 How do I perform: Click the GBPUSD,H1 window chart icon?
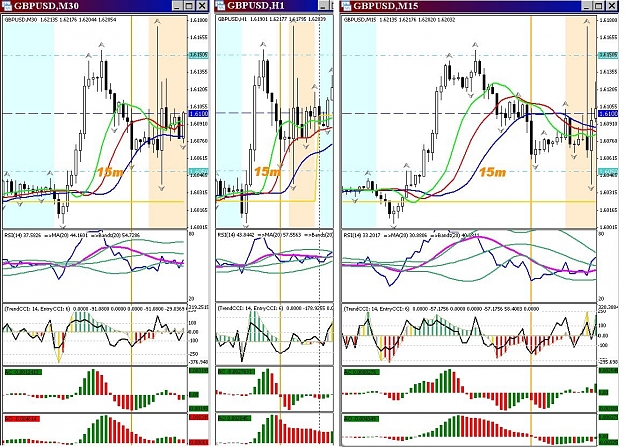[x=220, y=5]
